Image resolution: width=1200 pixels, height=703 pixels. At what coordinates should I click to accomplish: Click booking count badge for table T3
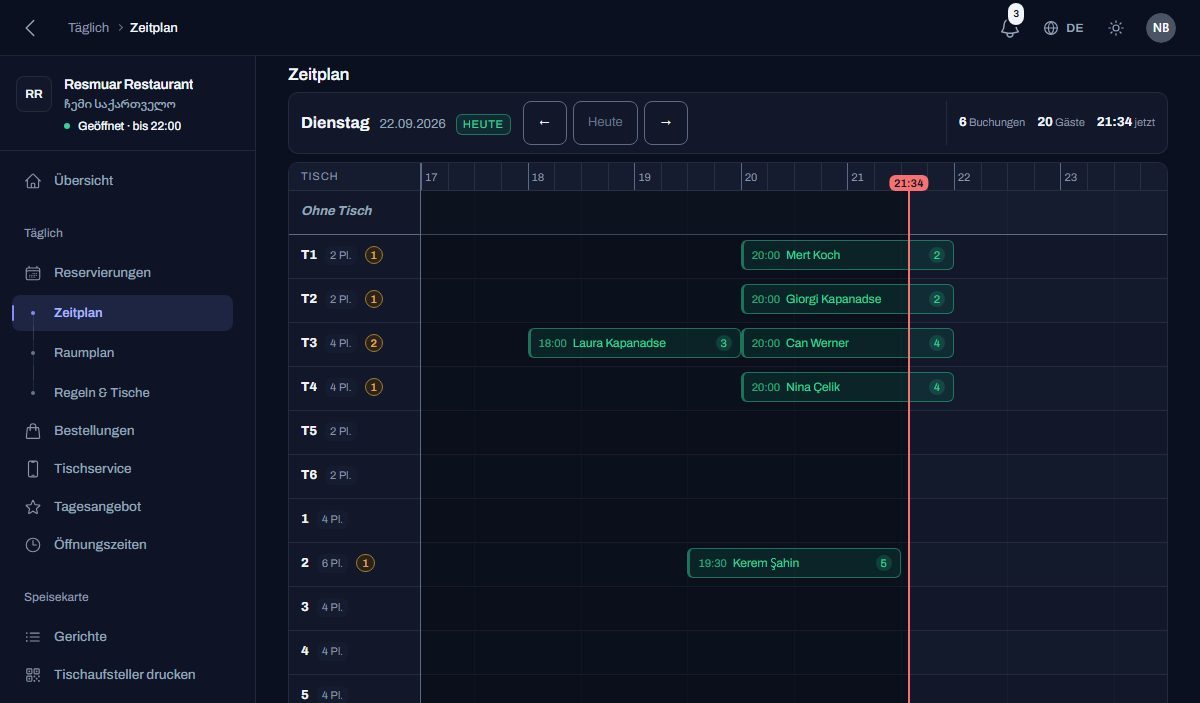tap(373, 343)
